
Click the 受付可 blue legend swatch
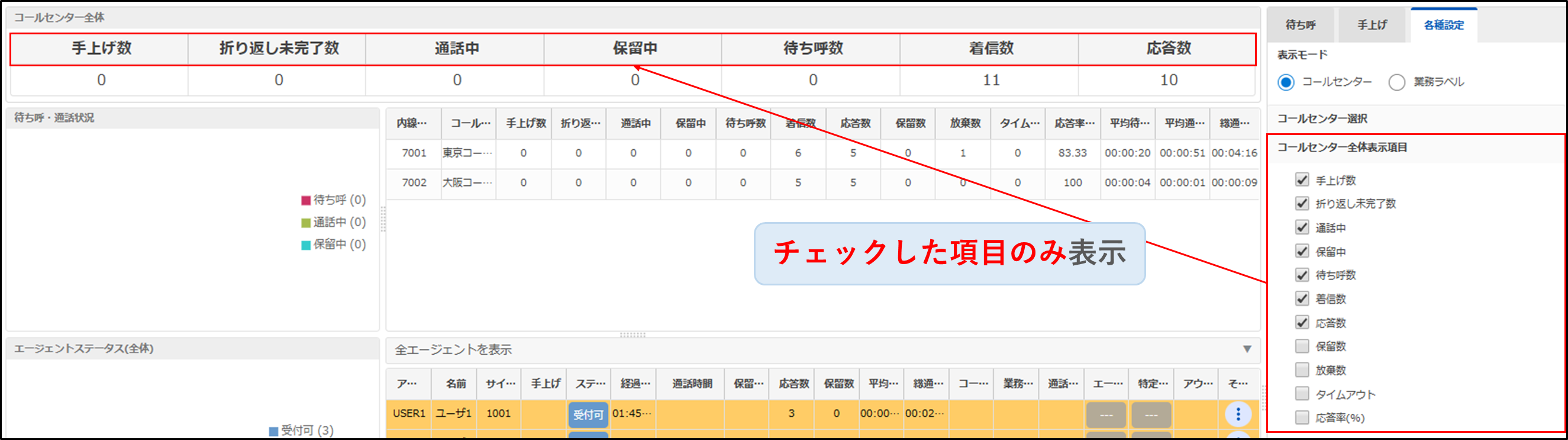[x=273, y=431]
